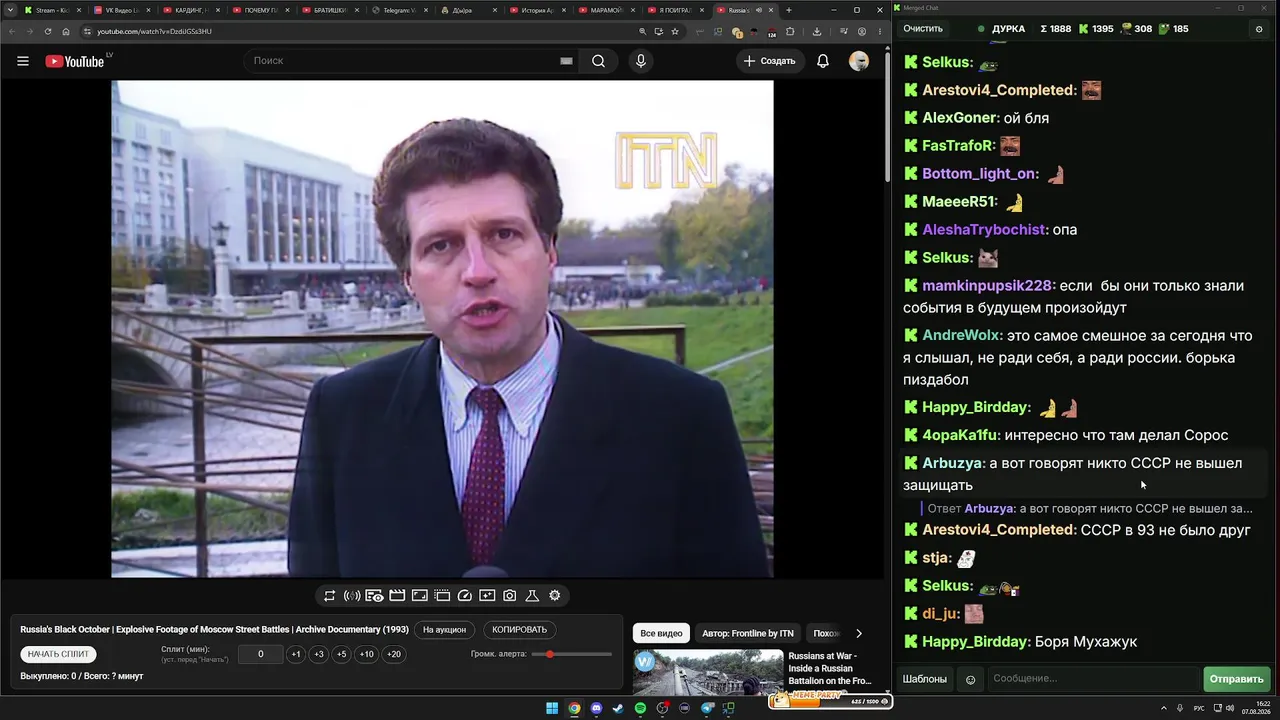
Task: Click username 'mamkinpupsik228' in chat
Action: [x=987, y=286]
